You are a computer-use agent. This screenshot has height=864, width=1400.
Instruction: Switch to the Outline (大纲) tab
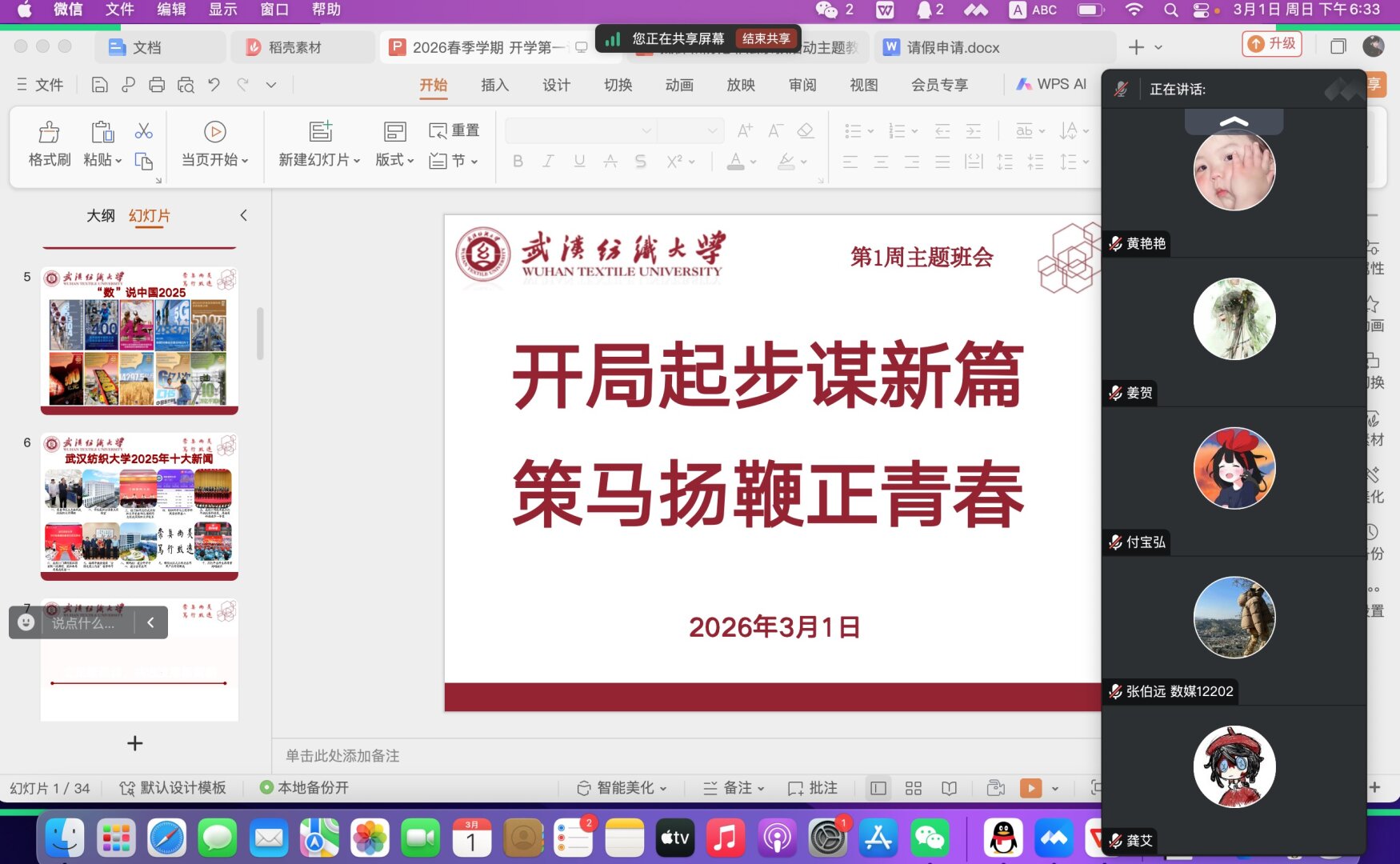[x=101, y=215]
